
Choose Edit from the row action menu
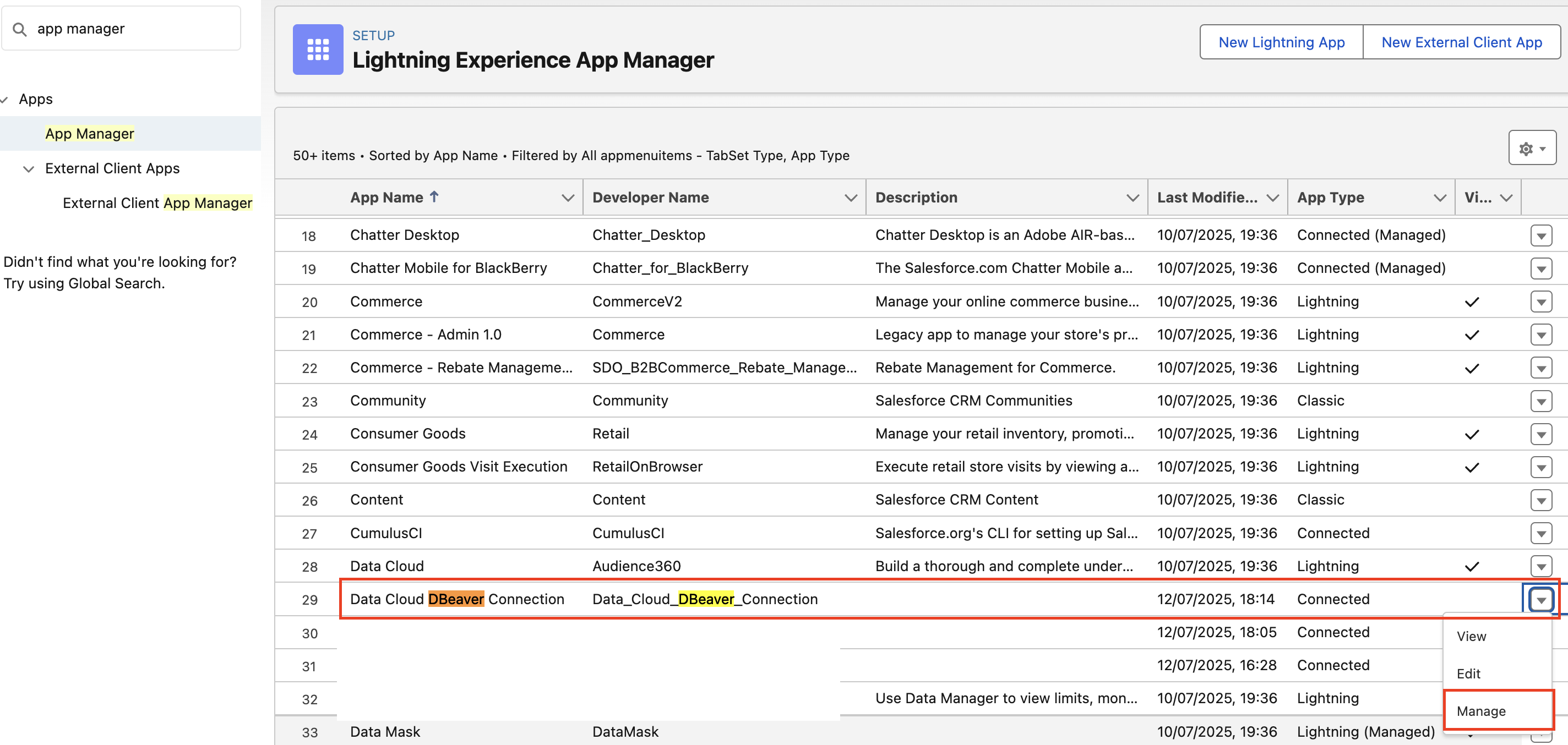coord(1468,673)
